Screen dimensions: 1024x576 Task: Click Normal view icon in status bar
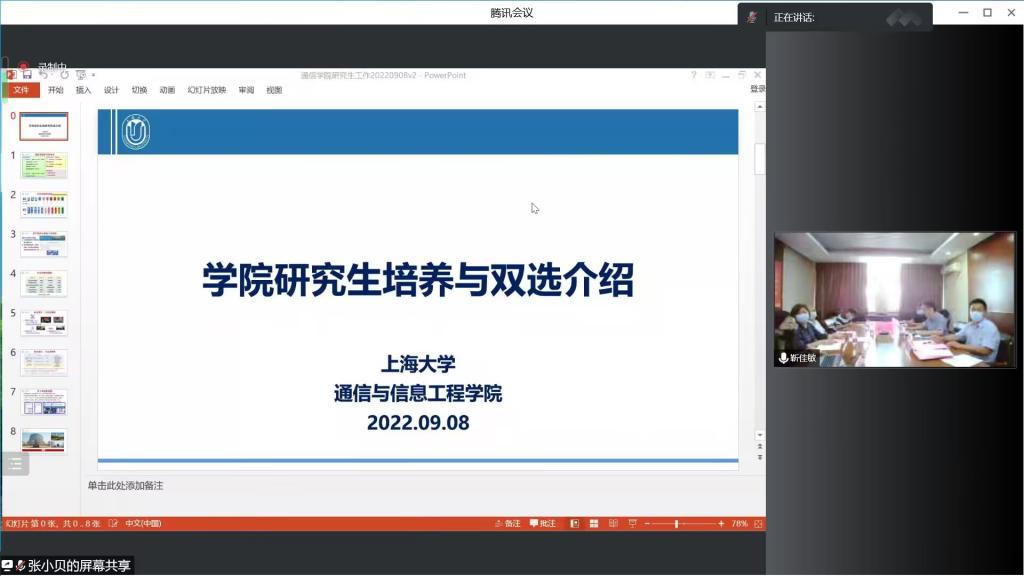point(575,523)
